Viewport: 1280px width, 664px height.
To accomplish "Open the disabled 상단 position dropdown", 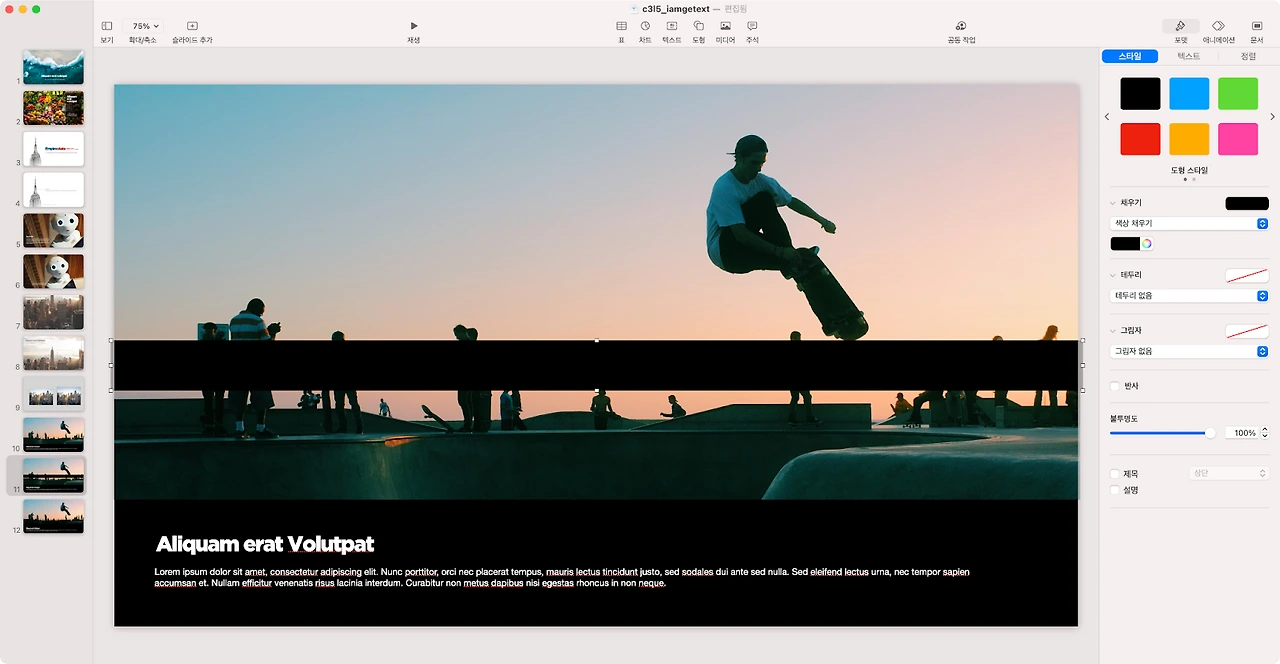I will [x=1228, y=473].
